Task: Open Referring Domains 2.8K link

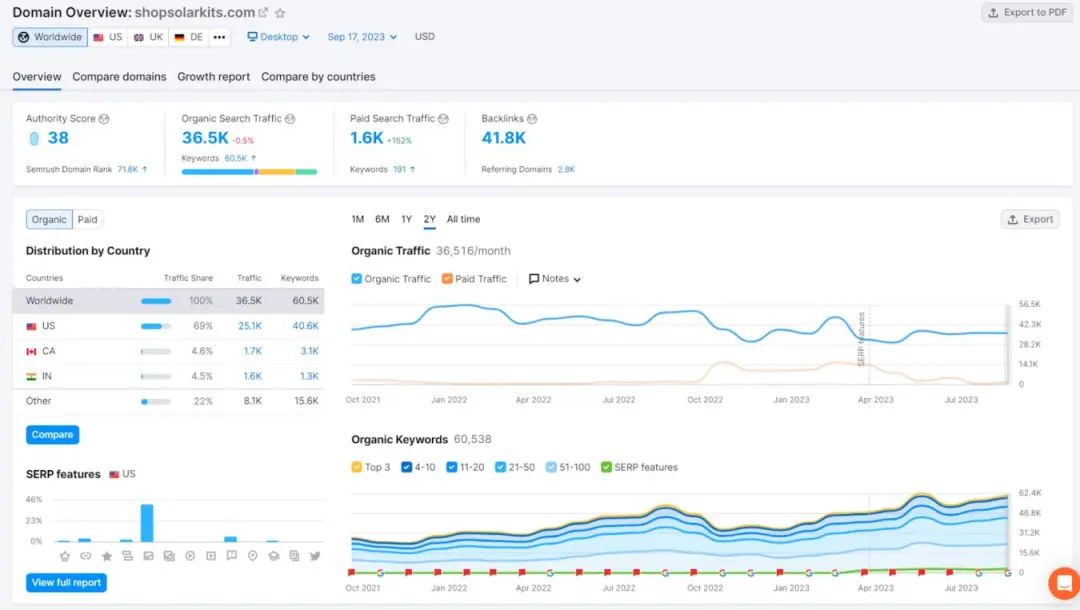Action: (x=566, y=169)
